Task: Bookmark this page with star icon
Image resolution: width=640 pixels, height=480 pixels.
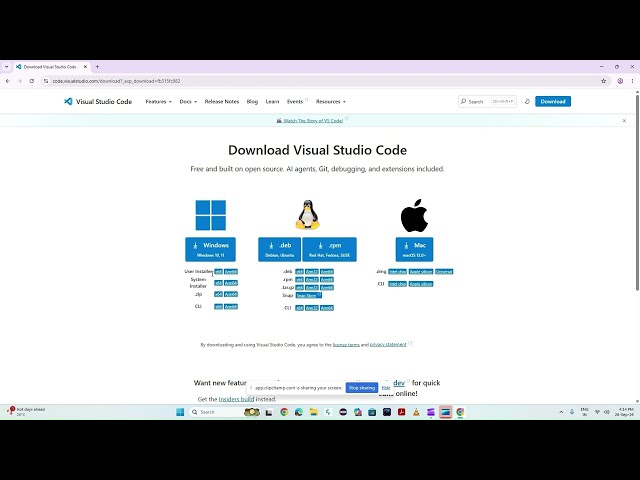Action: click(604, 81)
